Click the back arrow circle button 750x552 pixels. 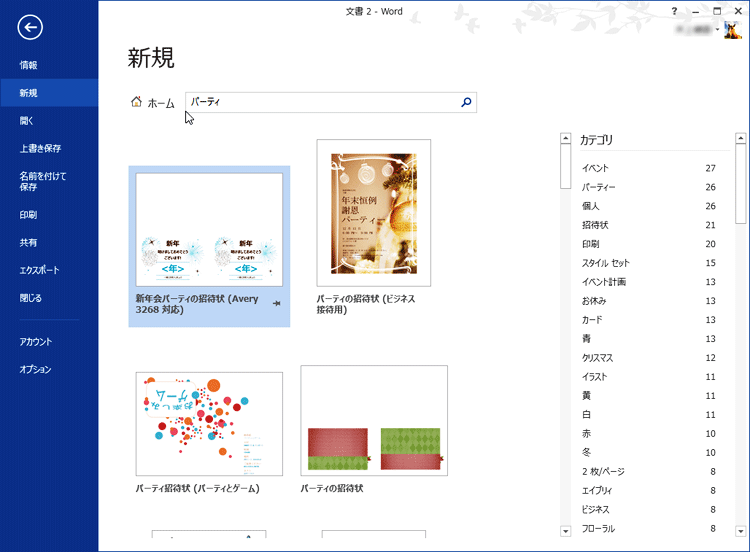pos(30,28)
